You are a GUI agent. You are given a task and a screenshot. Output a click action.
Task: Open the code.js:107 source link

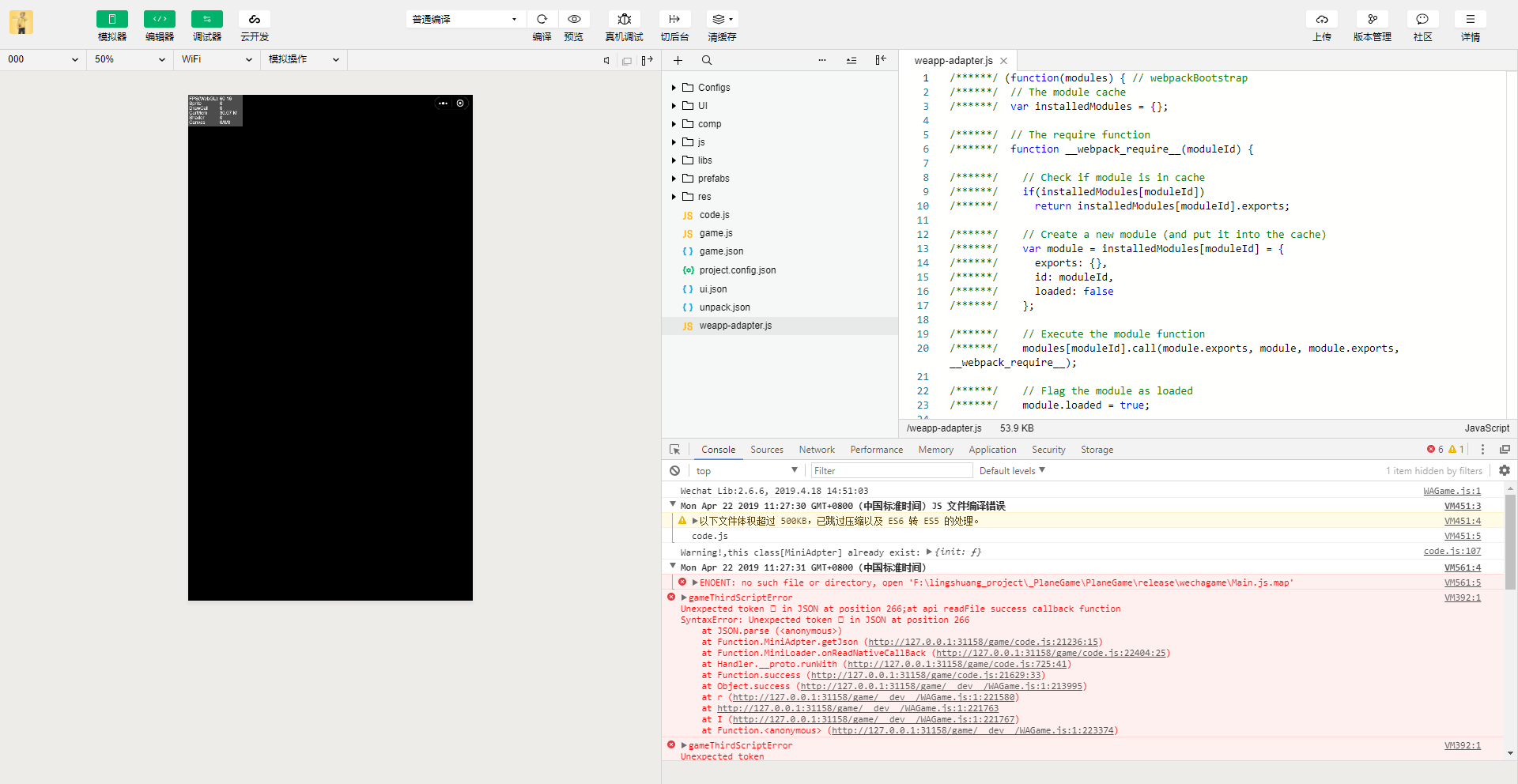[x=1452, y=552]
